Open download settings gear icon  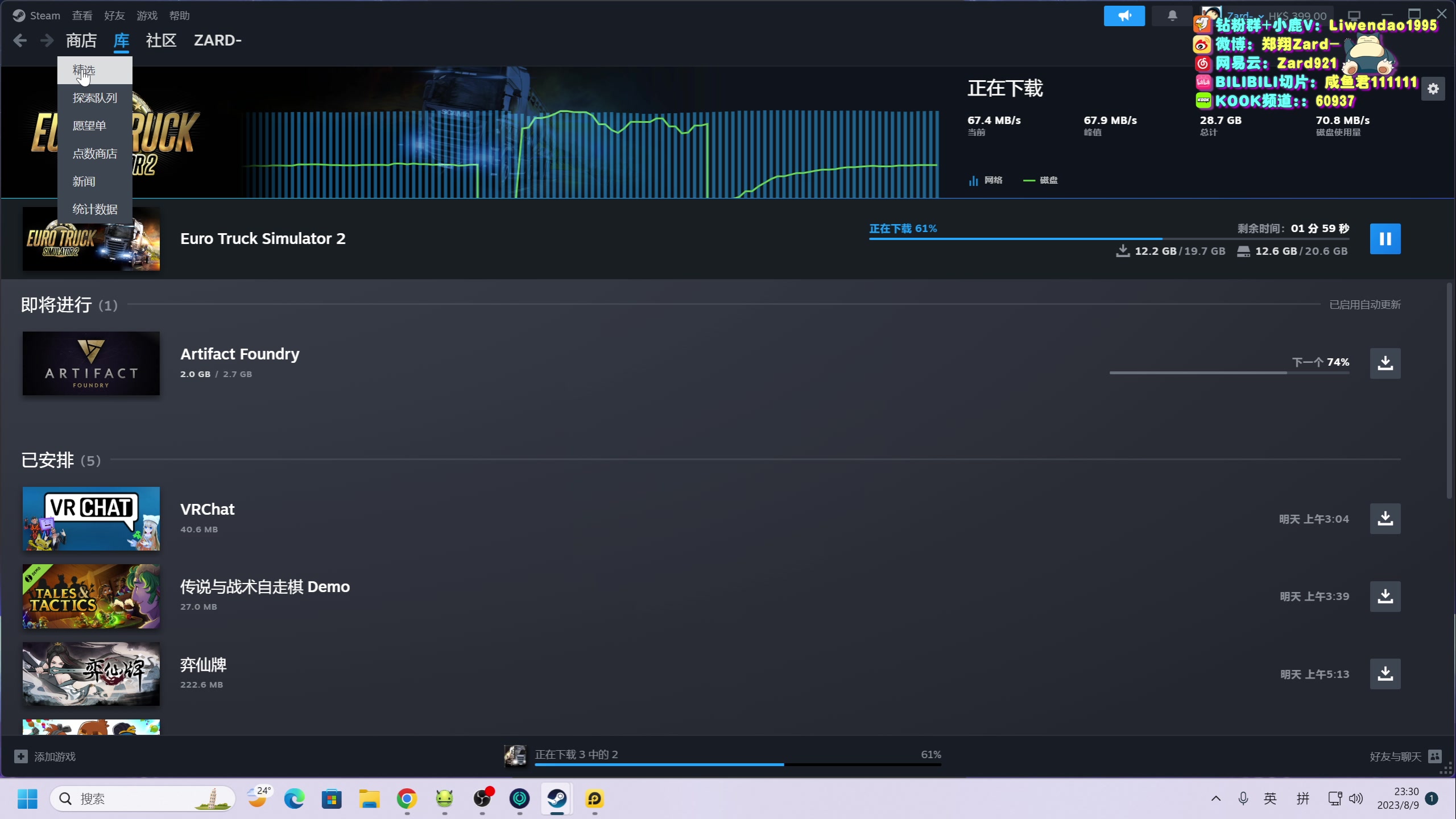[1433, 89]
